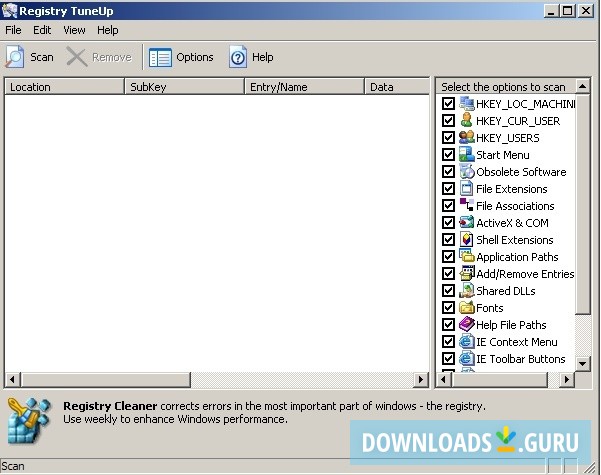
Task: Click the results pane right scroll arrow
Action: pos(421,380)
